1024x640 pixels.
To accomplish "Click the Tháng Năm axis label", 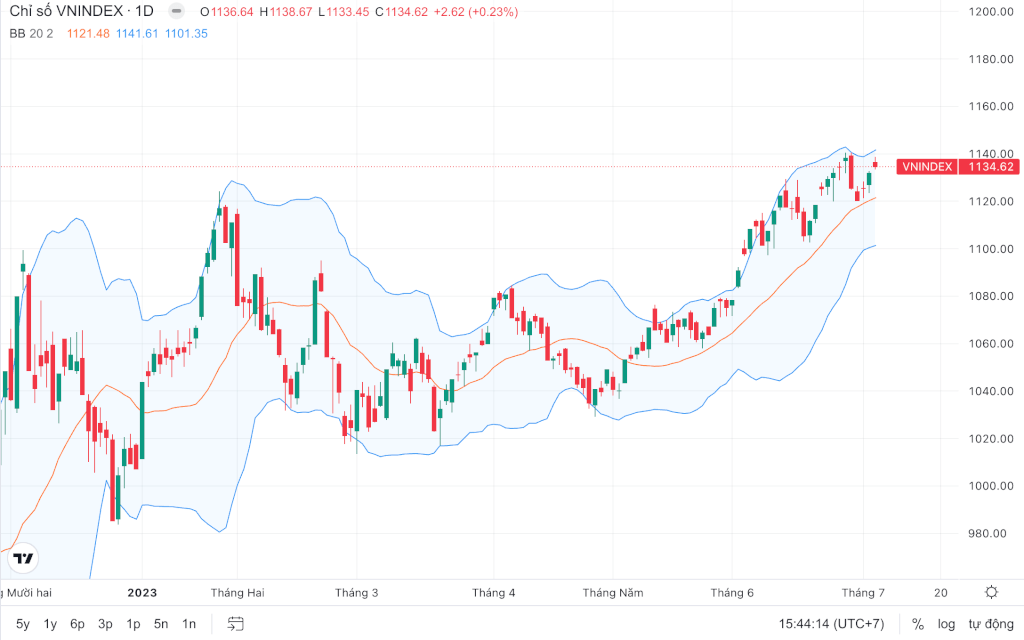I will [613, 593].
